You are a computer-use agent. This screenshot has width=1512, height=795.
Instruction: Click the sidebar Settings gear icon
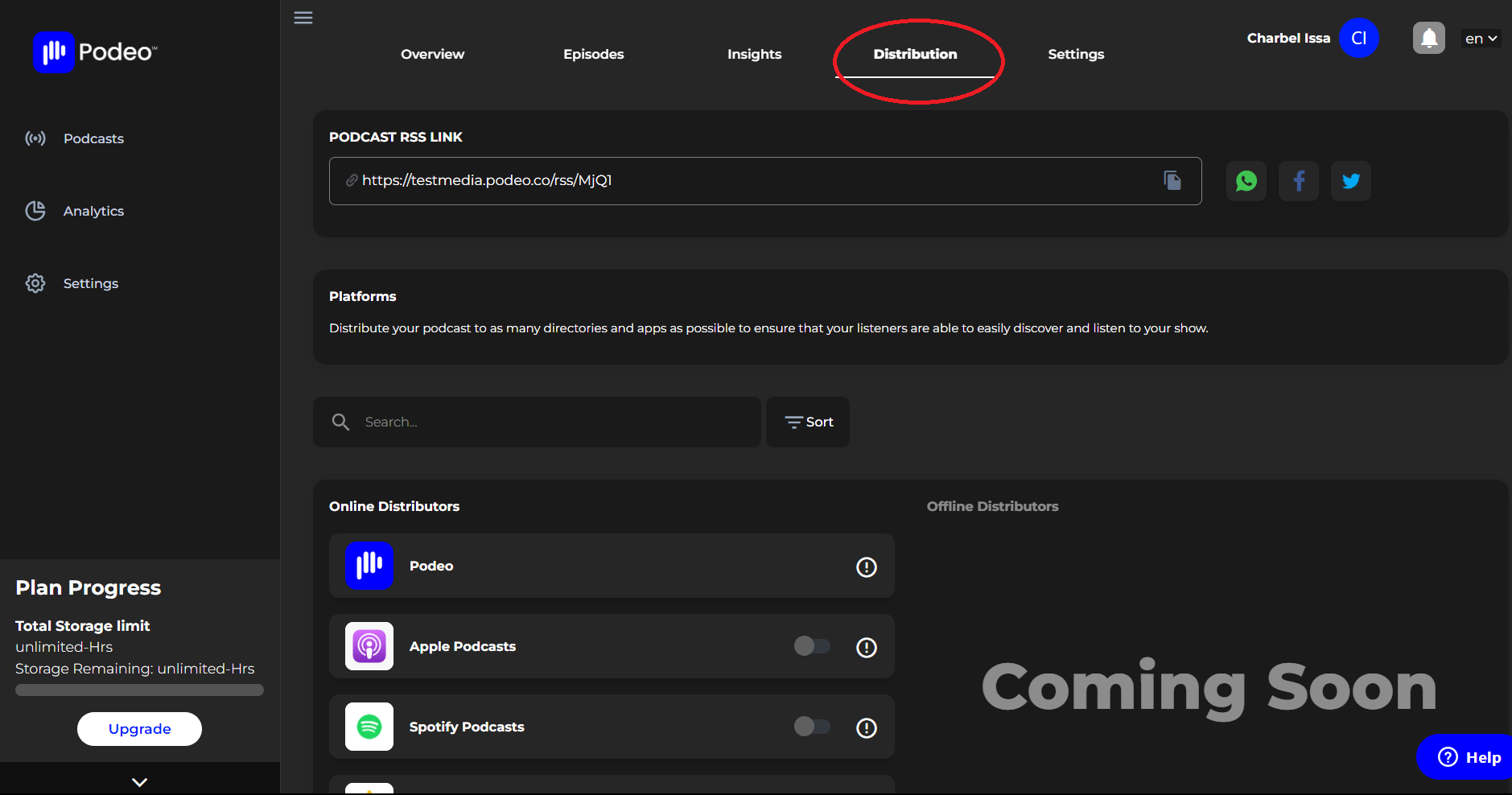(35, 283)
